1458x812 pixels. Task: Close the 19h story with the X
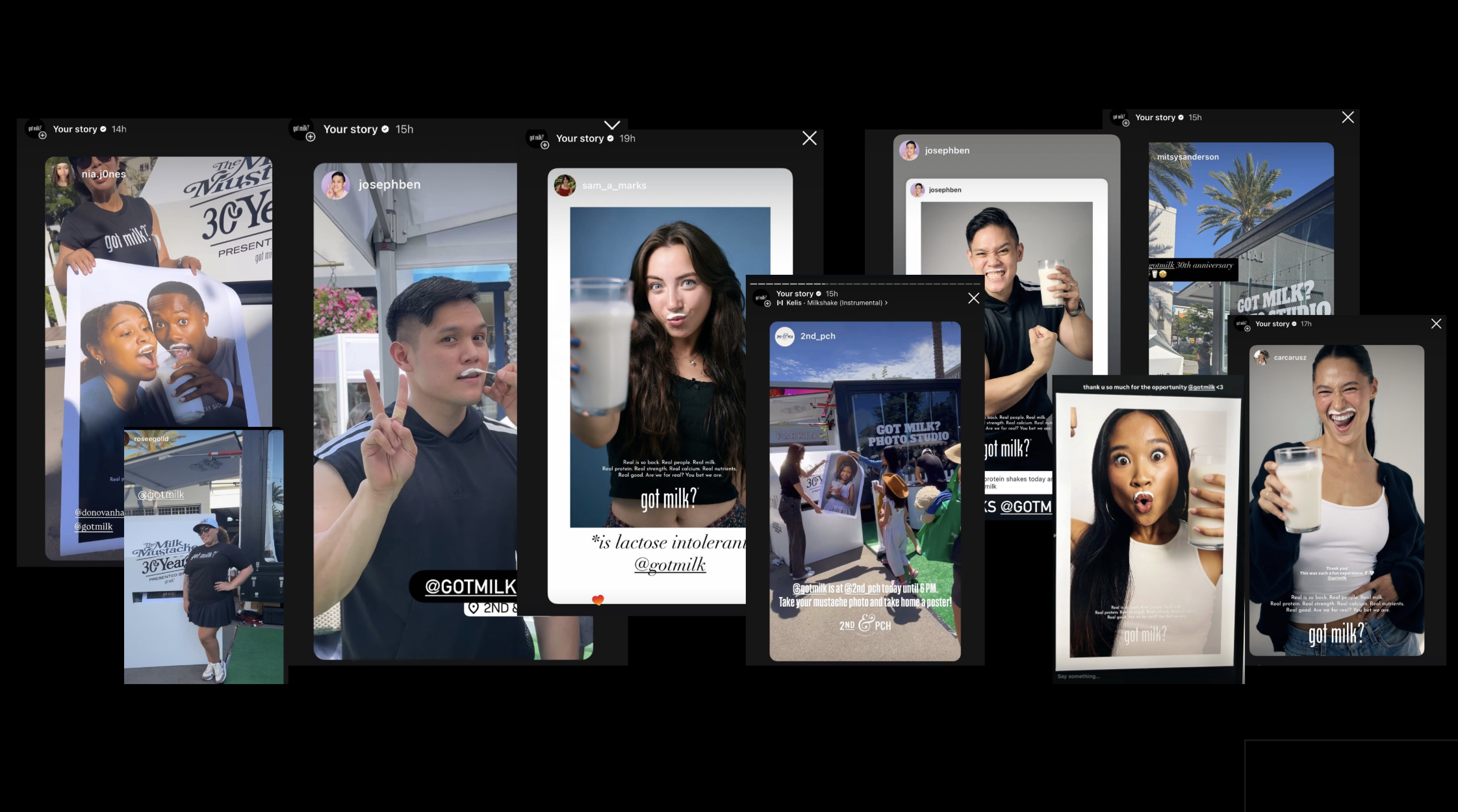click(x=809, y=138)
